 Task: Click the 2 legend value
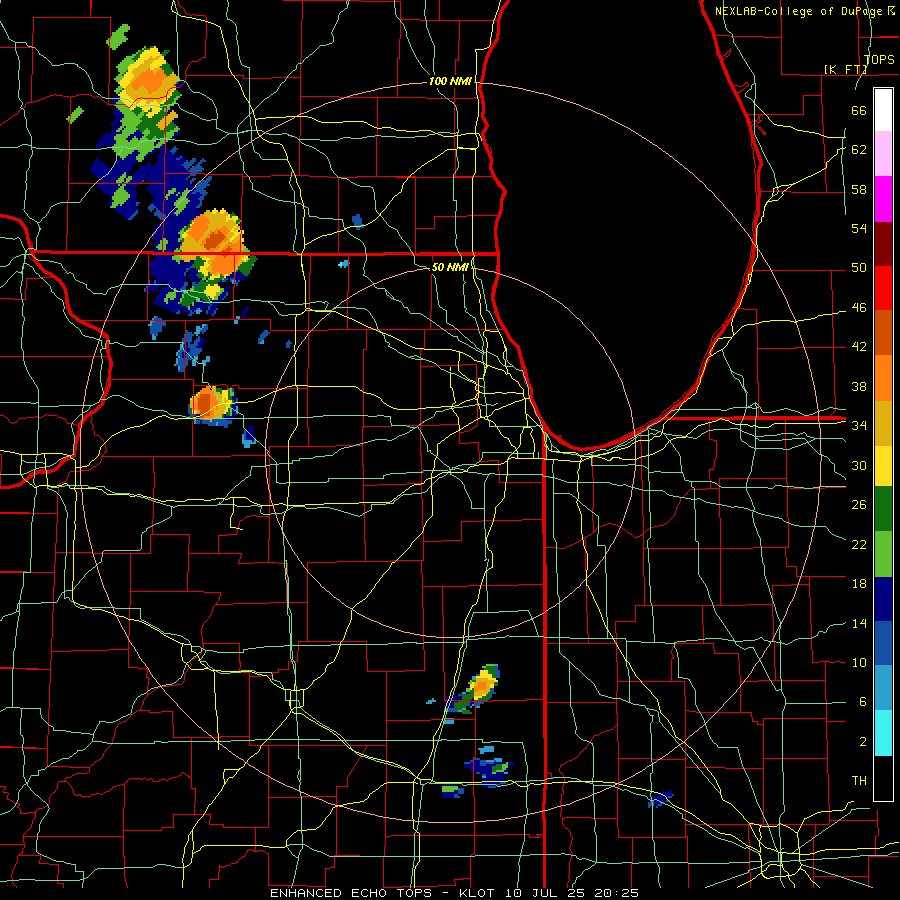point(862,742)
